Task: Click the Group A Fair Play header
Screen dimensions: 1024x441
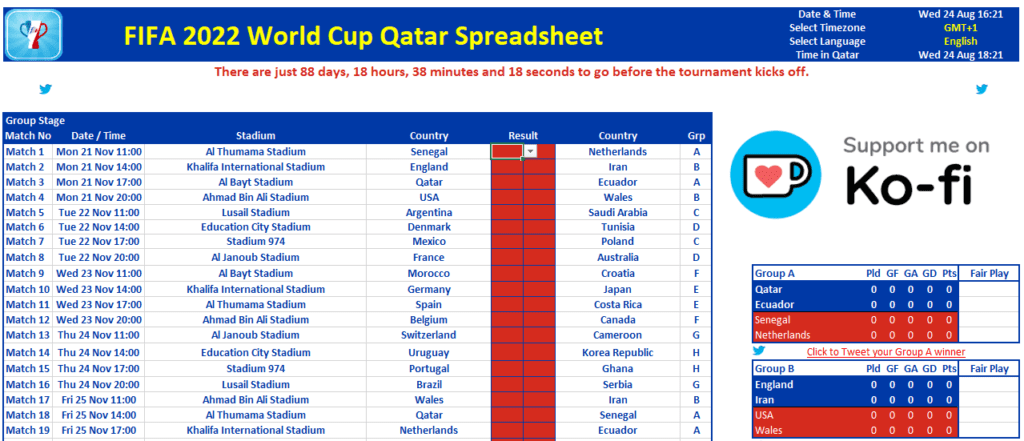Action: (x=988, y=273)
